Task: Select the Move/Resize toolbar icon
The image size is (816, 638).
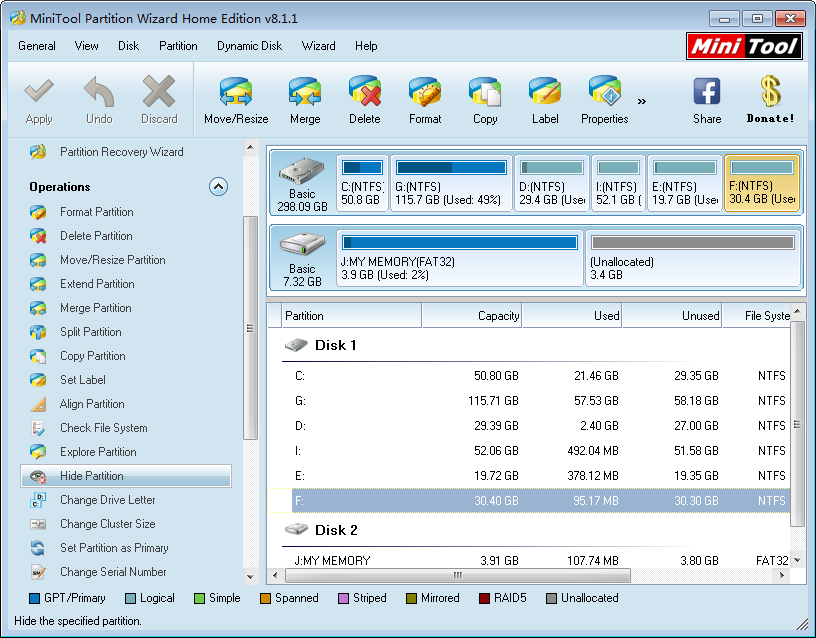Action: click(236, 91)
